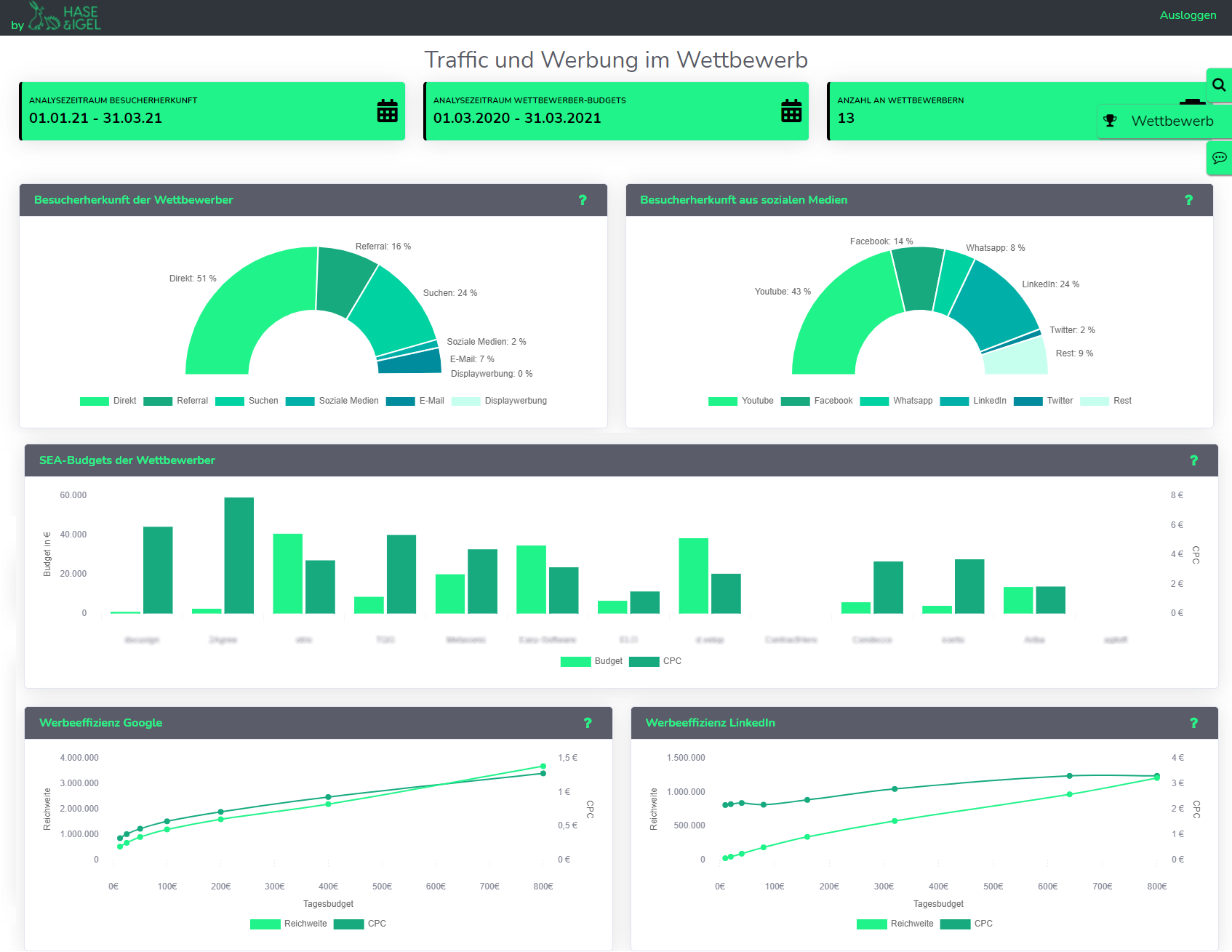Toggle Budget legend in SEA-Budgets chart
The image size is (1232, 952).
[592, 661]
